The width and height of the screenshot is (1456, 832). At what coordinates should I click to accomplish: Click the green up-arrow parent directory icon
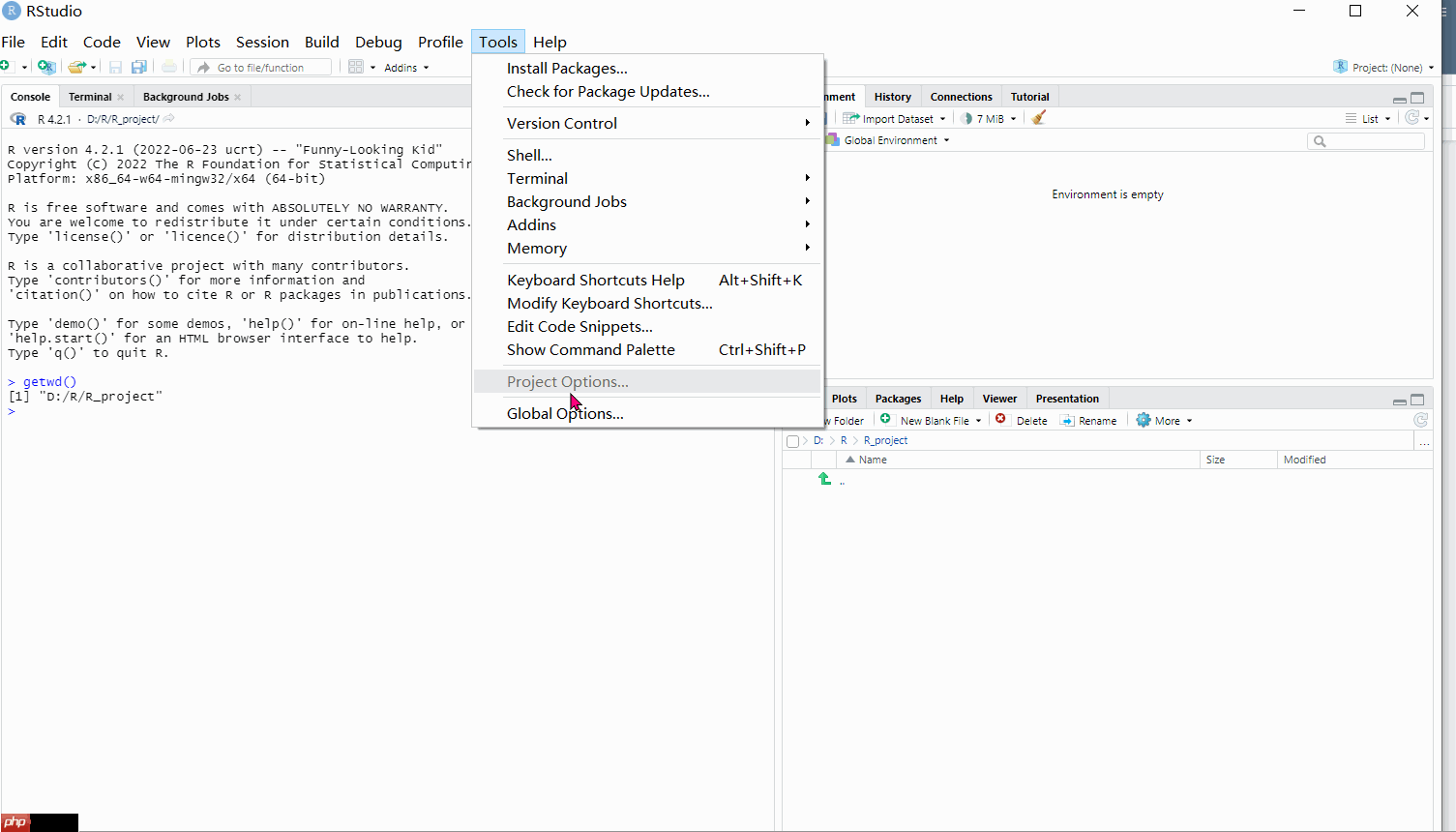click(x=824, y=479)
